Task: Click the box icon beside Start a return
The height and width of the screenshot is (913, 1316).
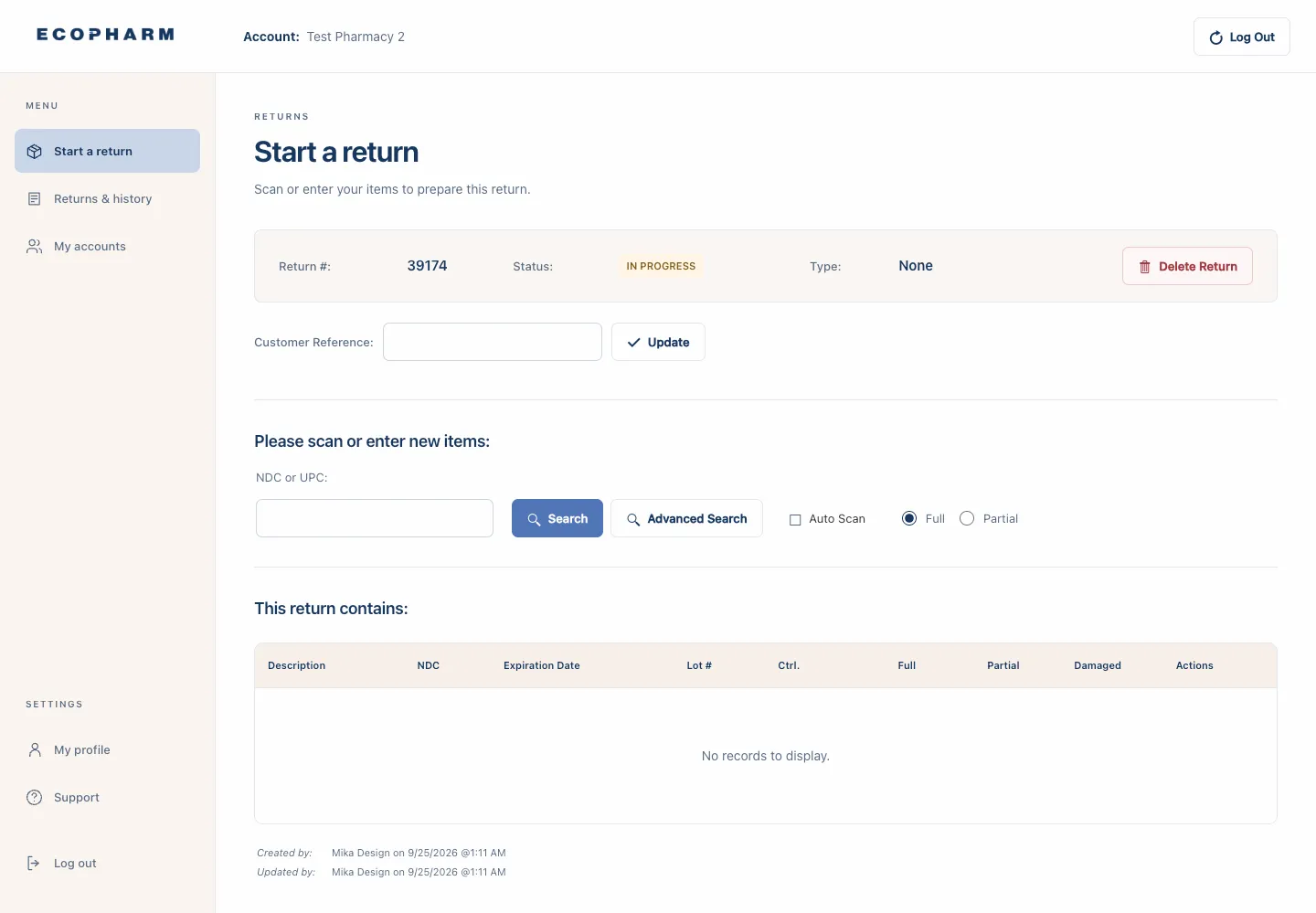Action: (35, 152)
